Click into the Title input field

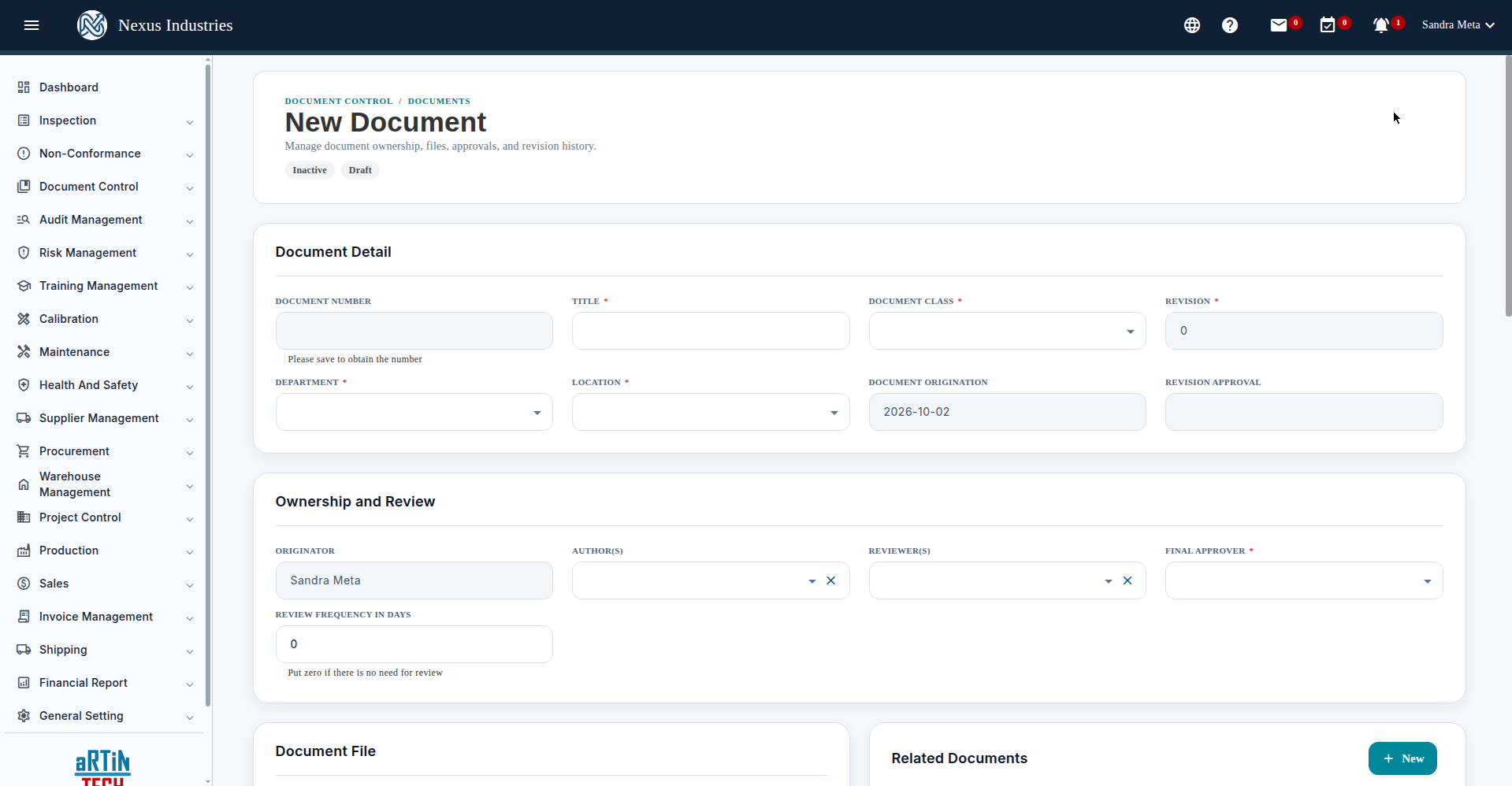(x=711, y=331)
